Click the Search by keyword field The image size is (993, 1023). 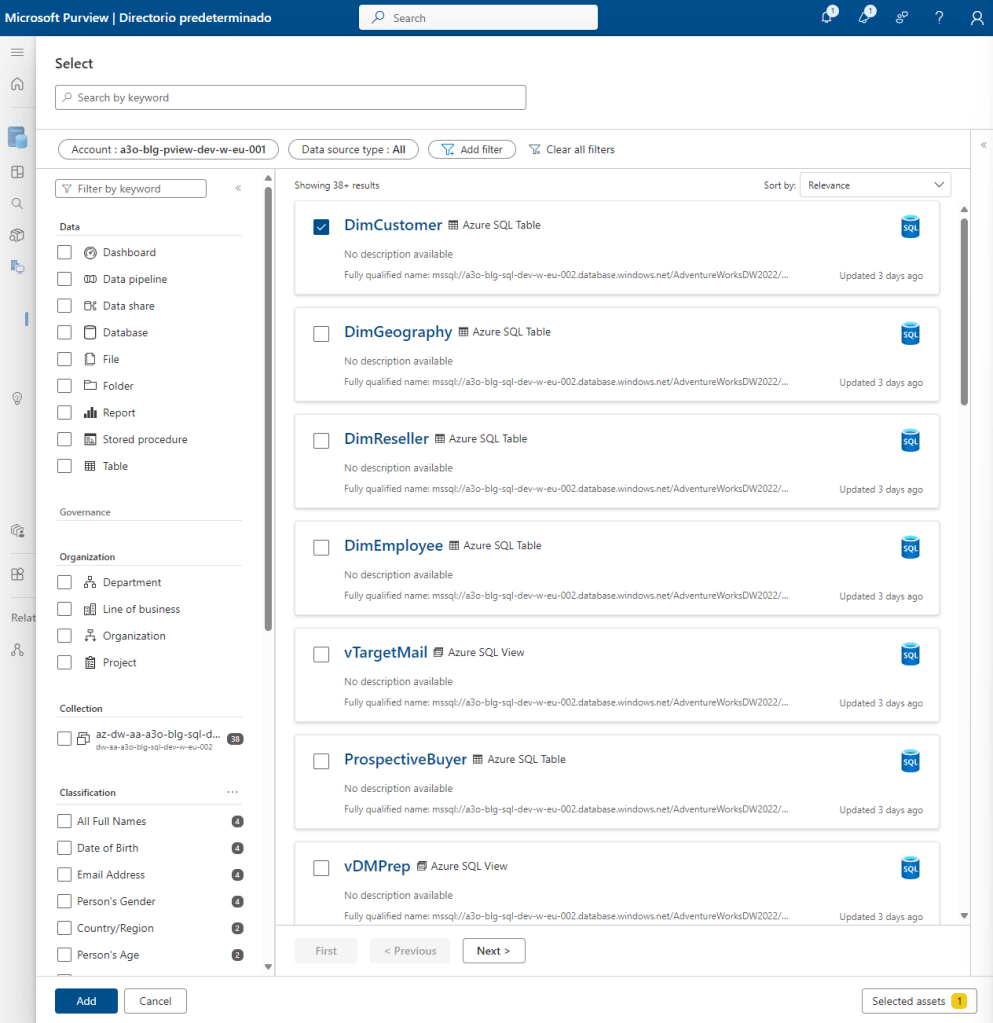[290, 97]
